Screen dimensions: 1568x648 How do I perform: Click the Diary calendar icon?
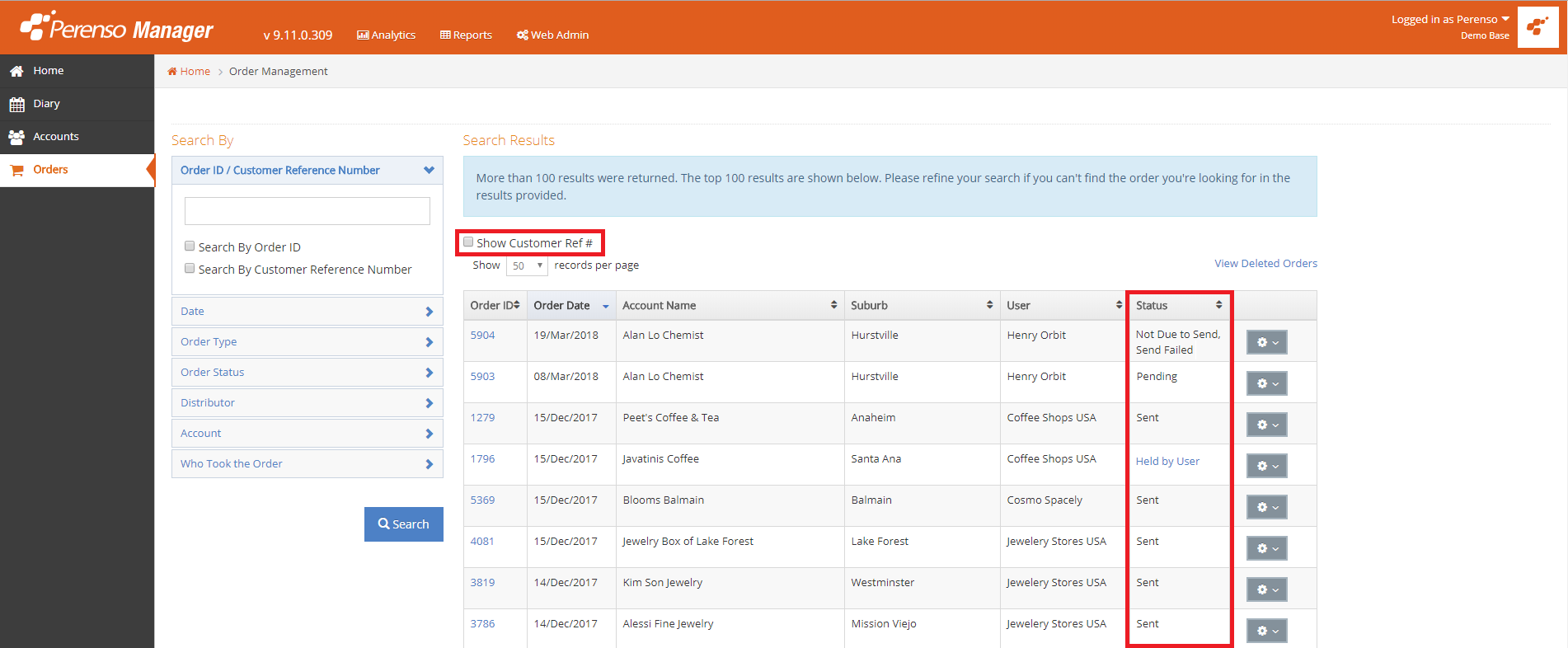(16, 104)
